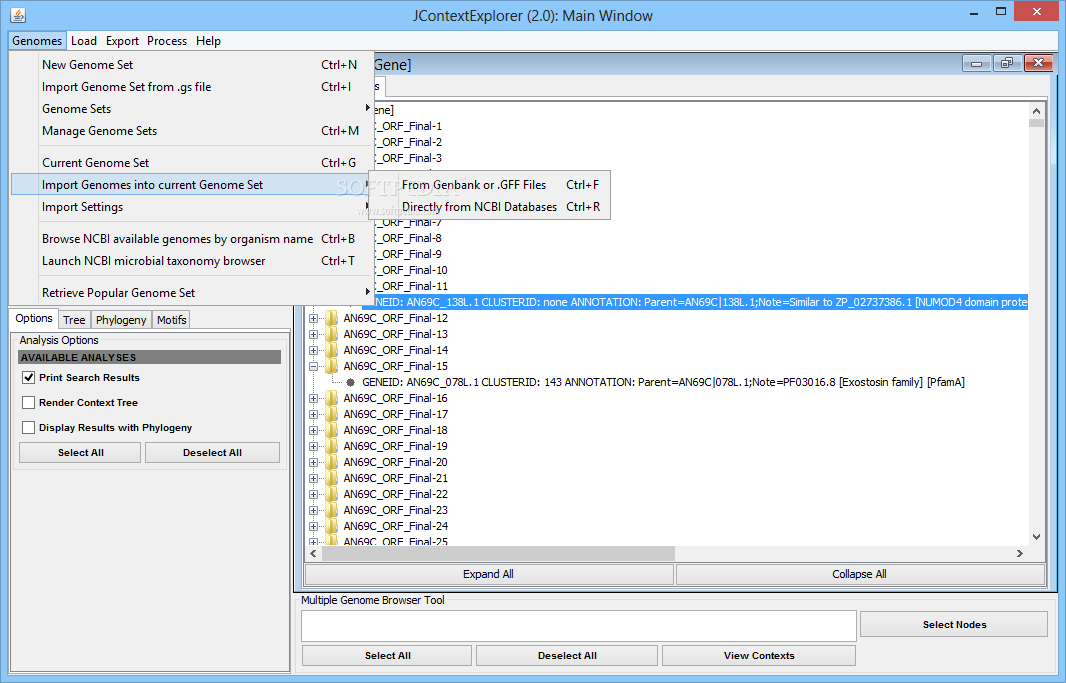The width and height of the screenshot is (1066, 683).
Task: Choose Import Genome Set from .gs file
Action: tap(192, 87)
